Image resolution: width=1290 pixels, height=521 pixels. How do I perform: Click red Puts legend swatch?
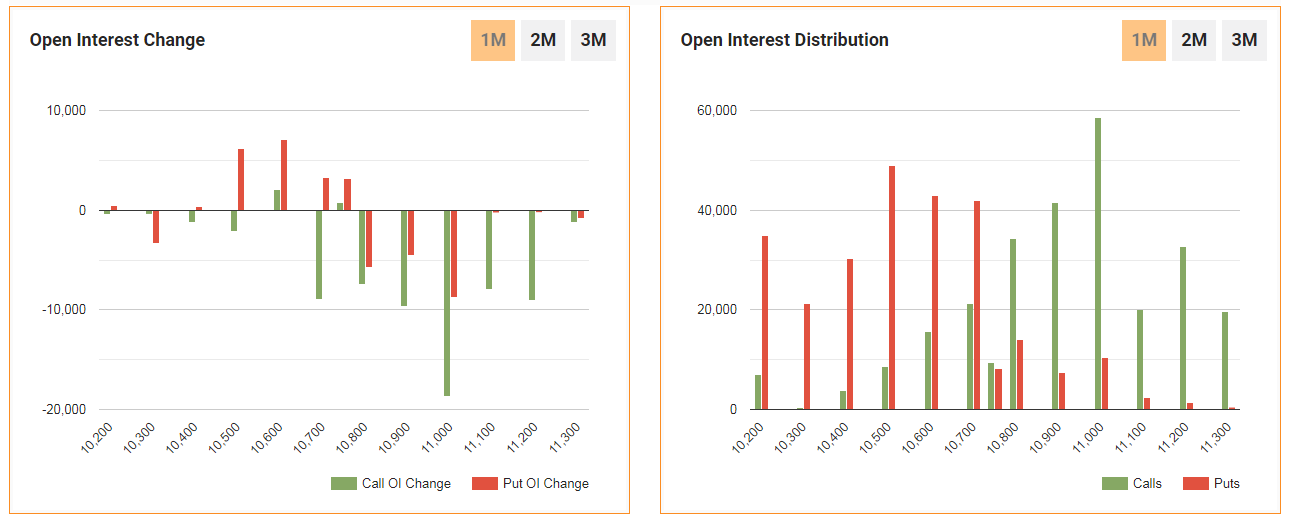1195,484
